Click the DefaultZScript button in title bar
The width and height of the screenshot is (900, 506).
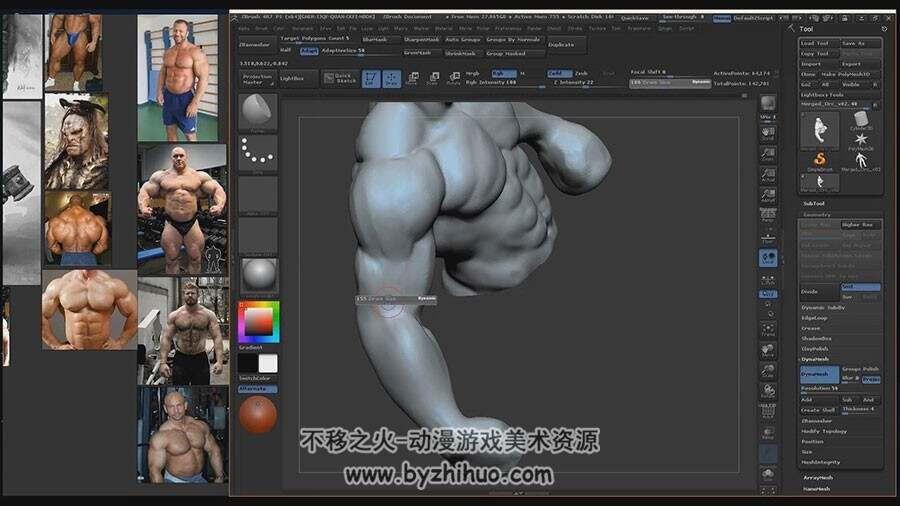coord(754,18)
